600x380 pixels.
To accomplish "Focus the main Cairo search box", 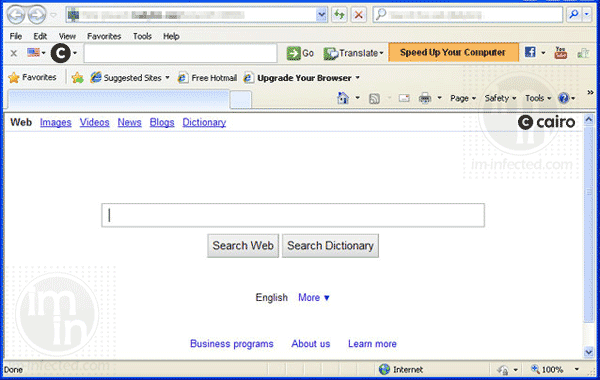I will 293,215.
